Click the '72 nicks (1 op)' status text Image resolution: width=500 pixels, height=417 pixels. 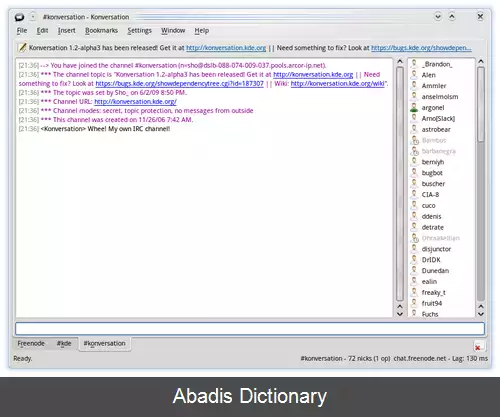click(x=369, y=359)
